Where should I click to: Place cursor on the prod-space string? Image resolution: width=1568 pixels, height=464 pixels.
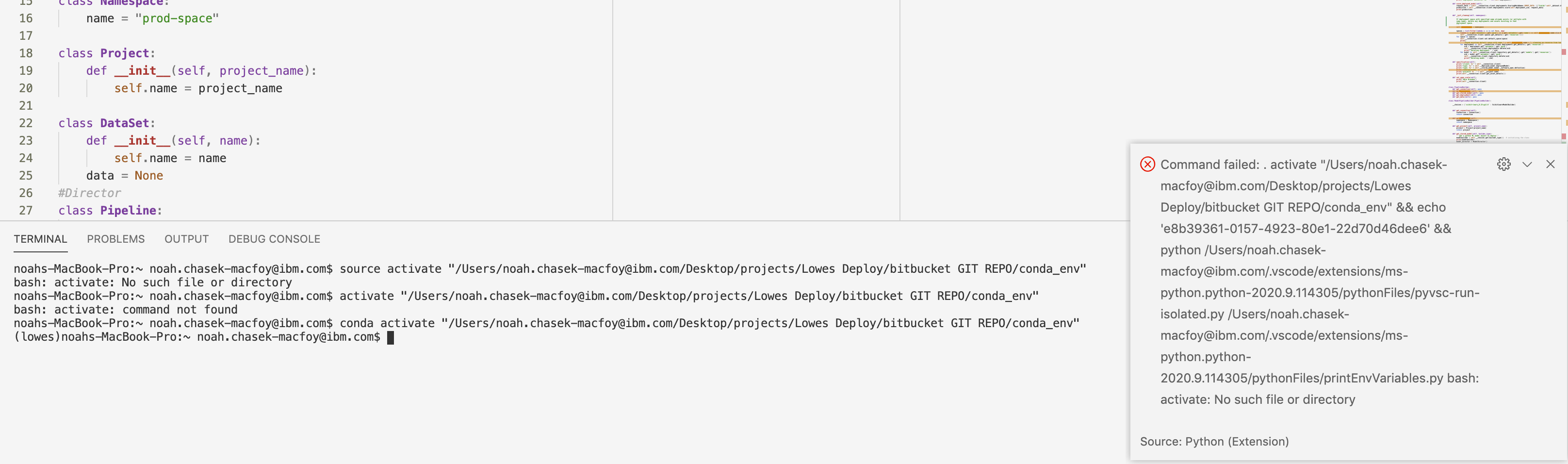(x=179, y=18)
